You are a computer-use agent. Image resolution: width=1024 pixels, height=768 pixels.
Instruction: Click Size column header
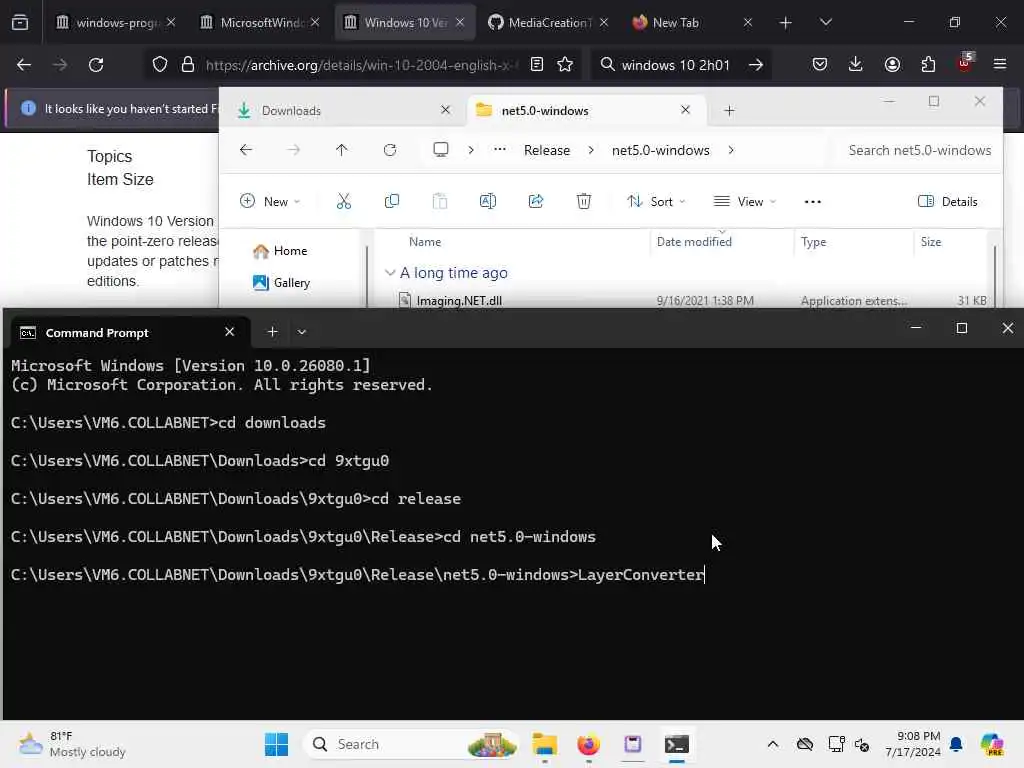coord(931,242)
